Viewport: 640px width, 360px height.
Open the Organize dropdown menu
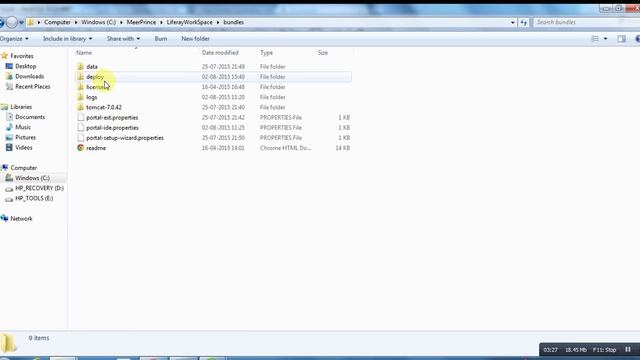tap(14, 39)
